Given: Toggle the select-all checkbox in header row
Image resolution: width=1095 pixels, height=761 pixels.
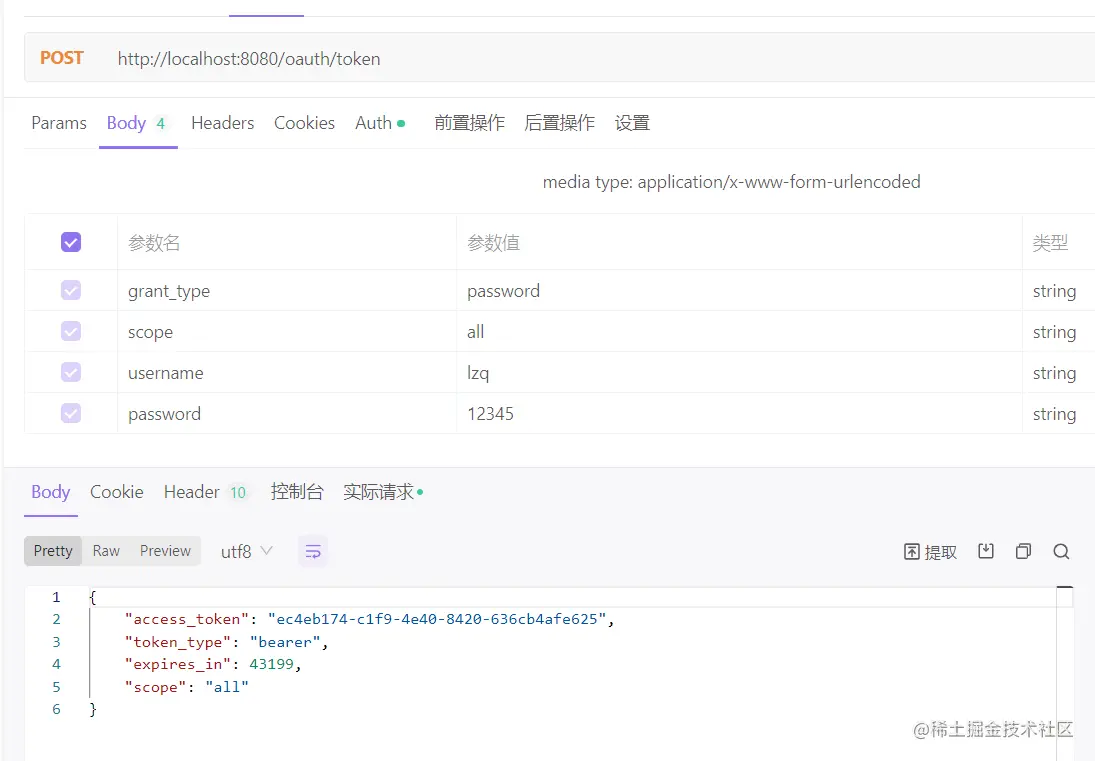Looking at the screenshot, I should 71,242.
